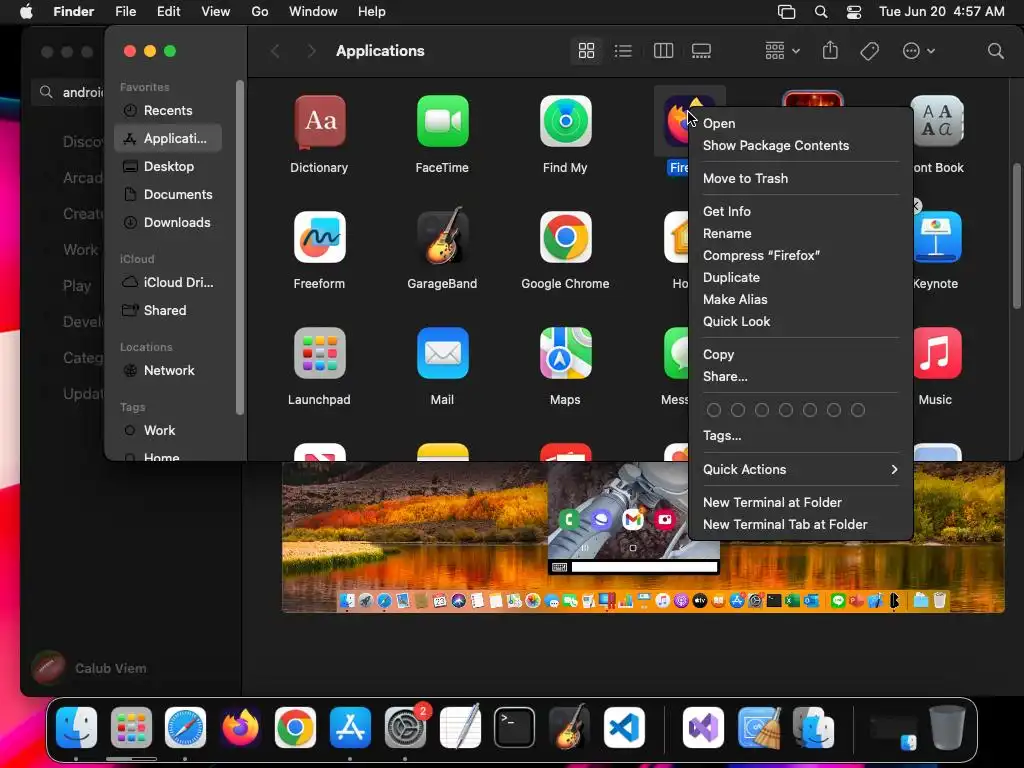This screenshot has height=768, width=1024.
Task: Switch Finder to column view
Action: click(663, 51)
